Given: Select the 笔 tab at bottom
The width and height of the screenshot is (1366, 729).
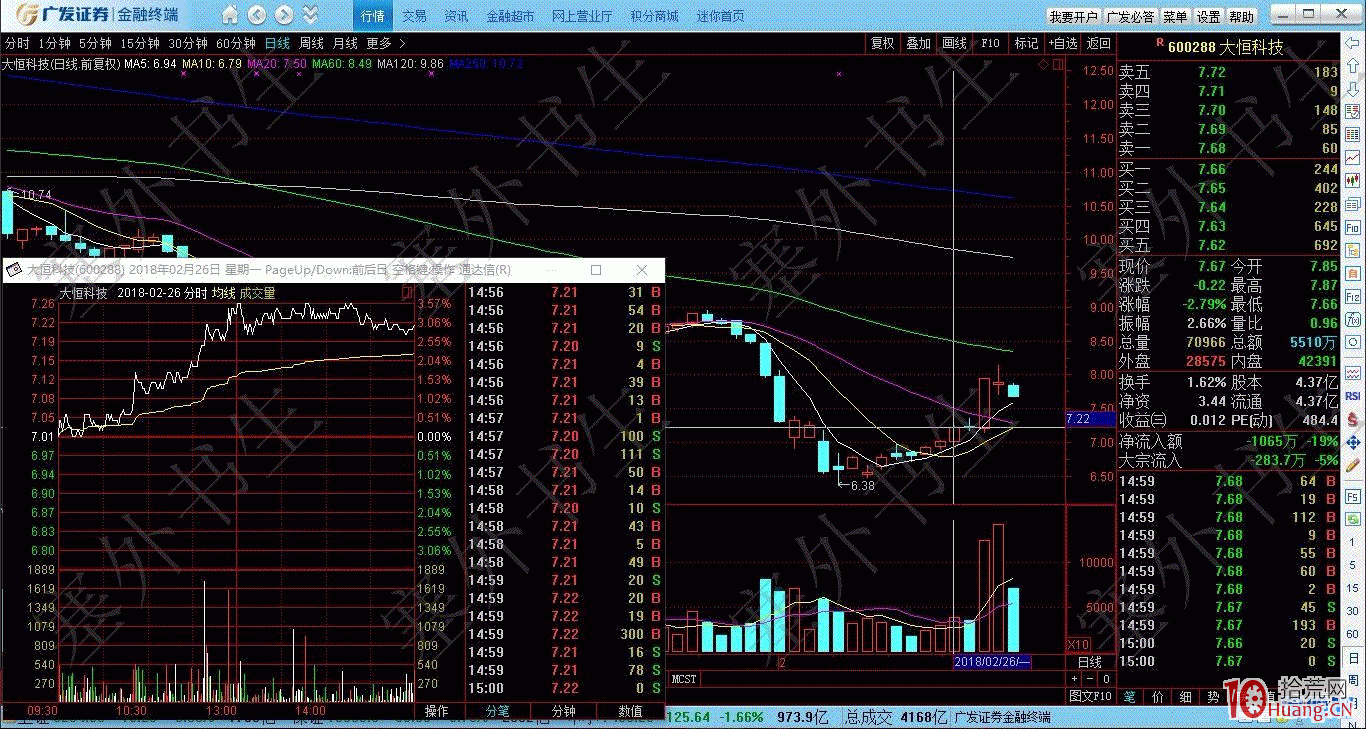Looking at the screenshot, I should [1130, 696].
